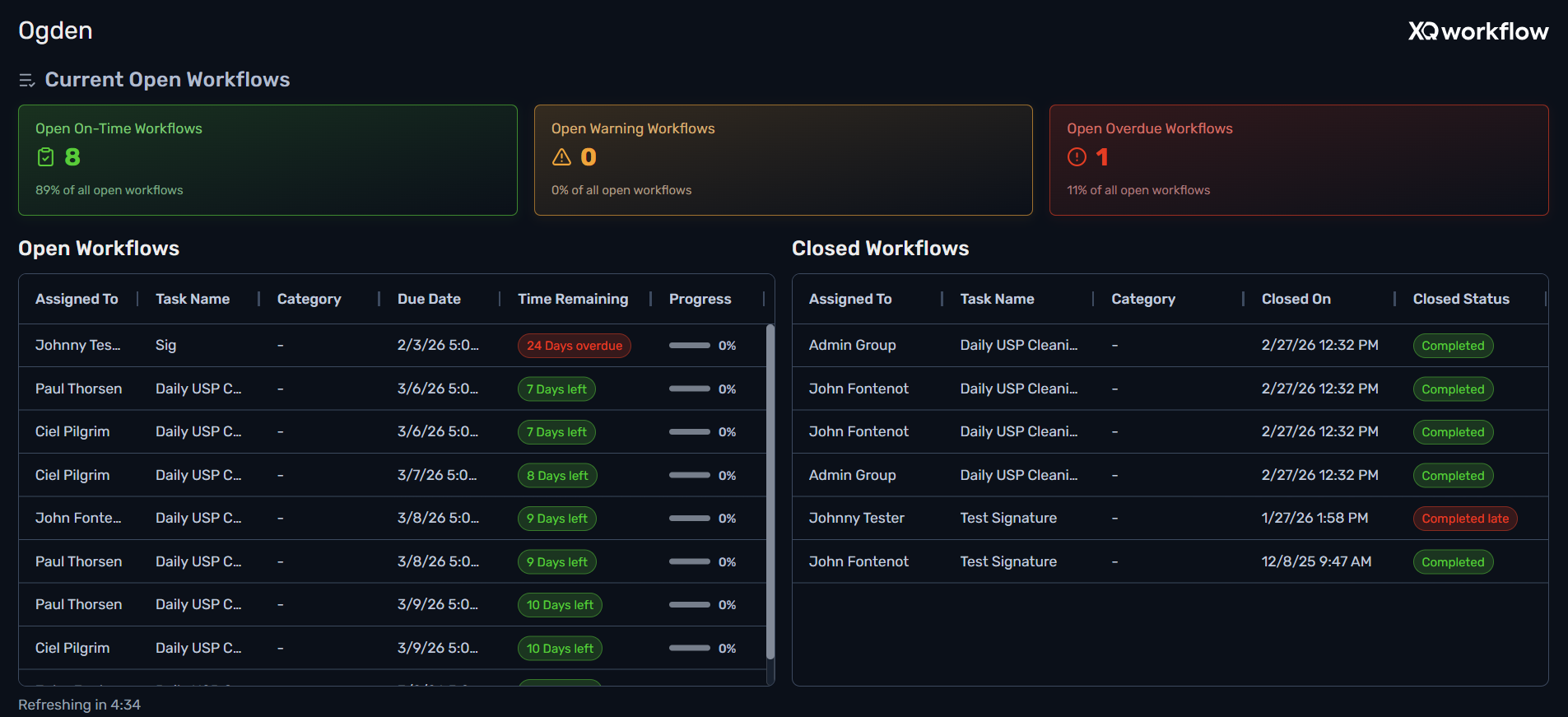
Task: Click the clipboard icon in On-Time Workflows card
Action: click(x=46, y=156)
